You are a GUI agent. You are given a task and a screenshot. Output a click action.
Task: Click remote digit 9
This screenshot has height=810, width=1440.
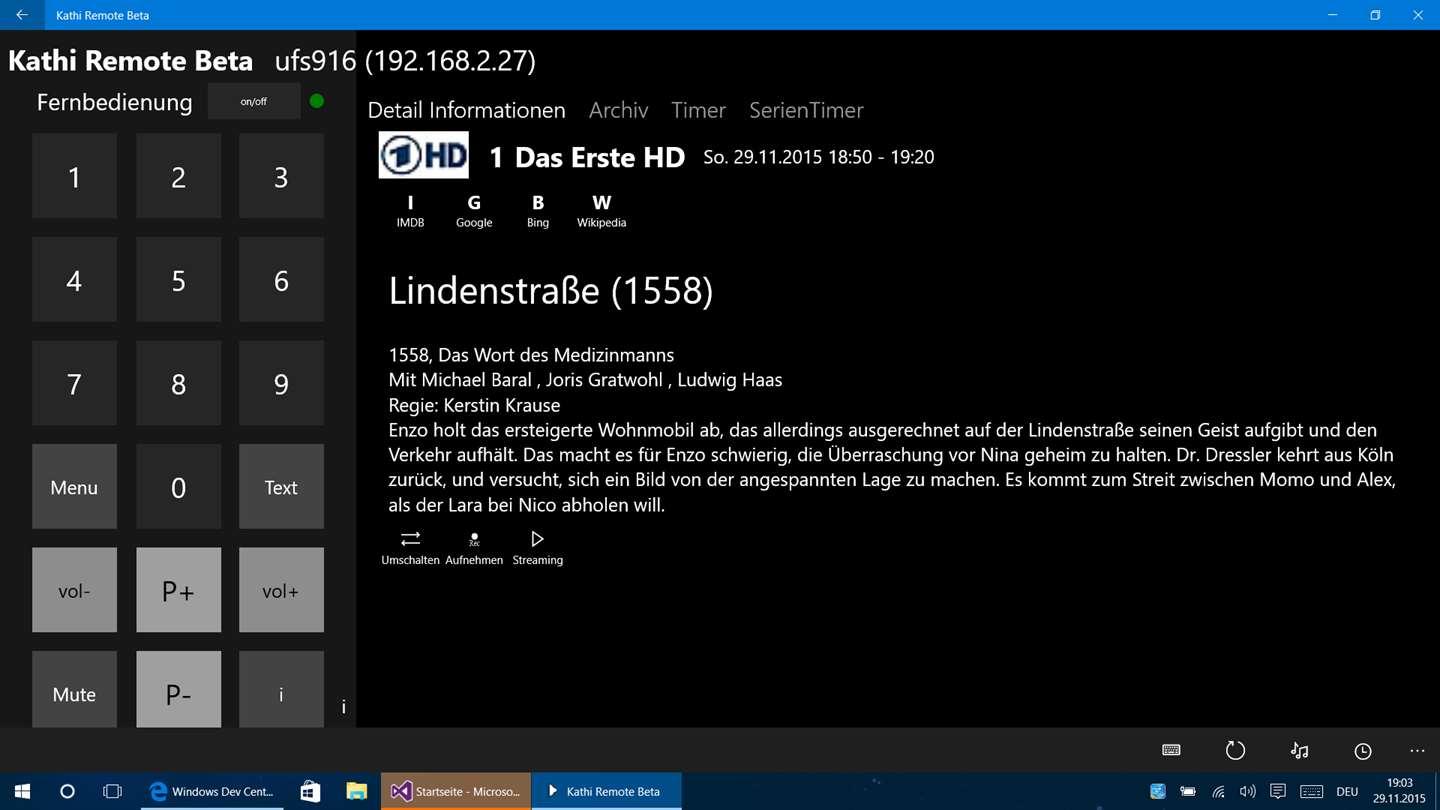pos(281,383)
